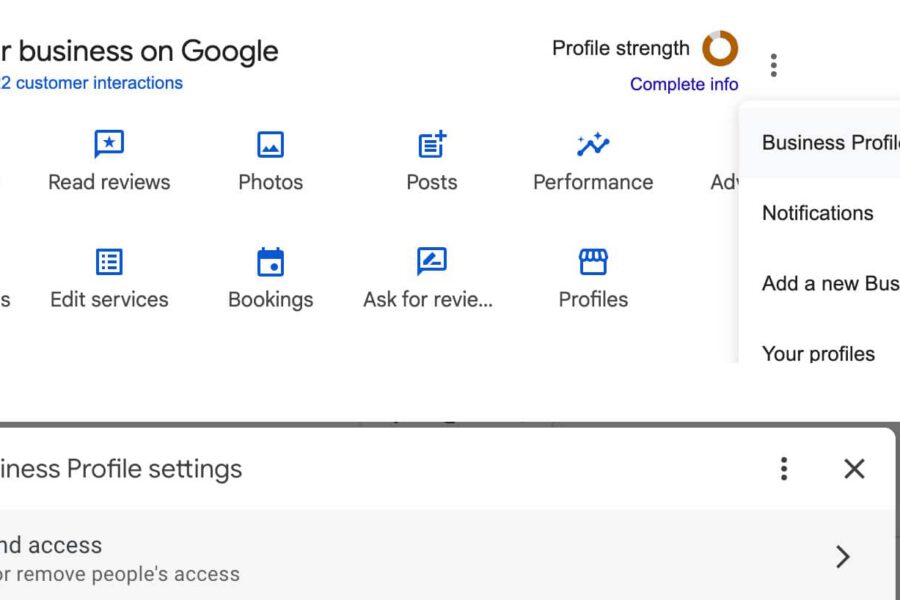Click the Posts label

click(432, 182)
